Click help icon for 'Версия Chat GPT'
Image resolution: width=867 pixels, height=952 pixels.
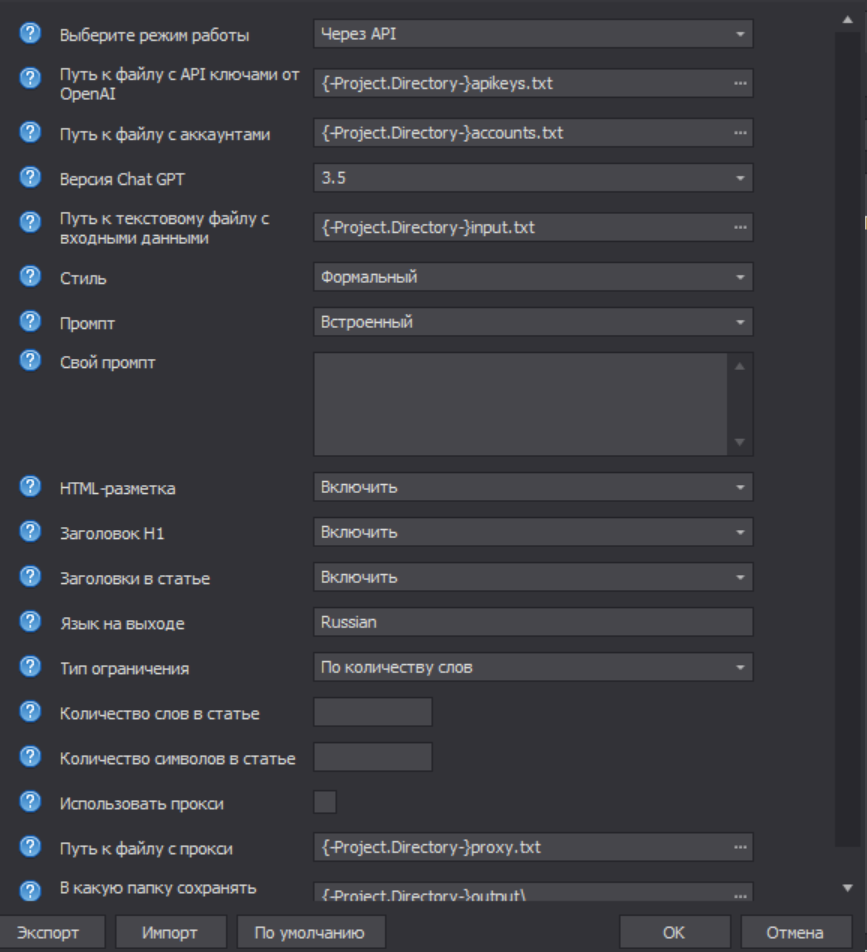(x=30, y=177)
